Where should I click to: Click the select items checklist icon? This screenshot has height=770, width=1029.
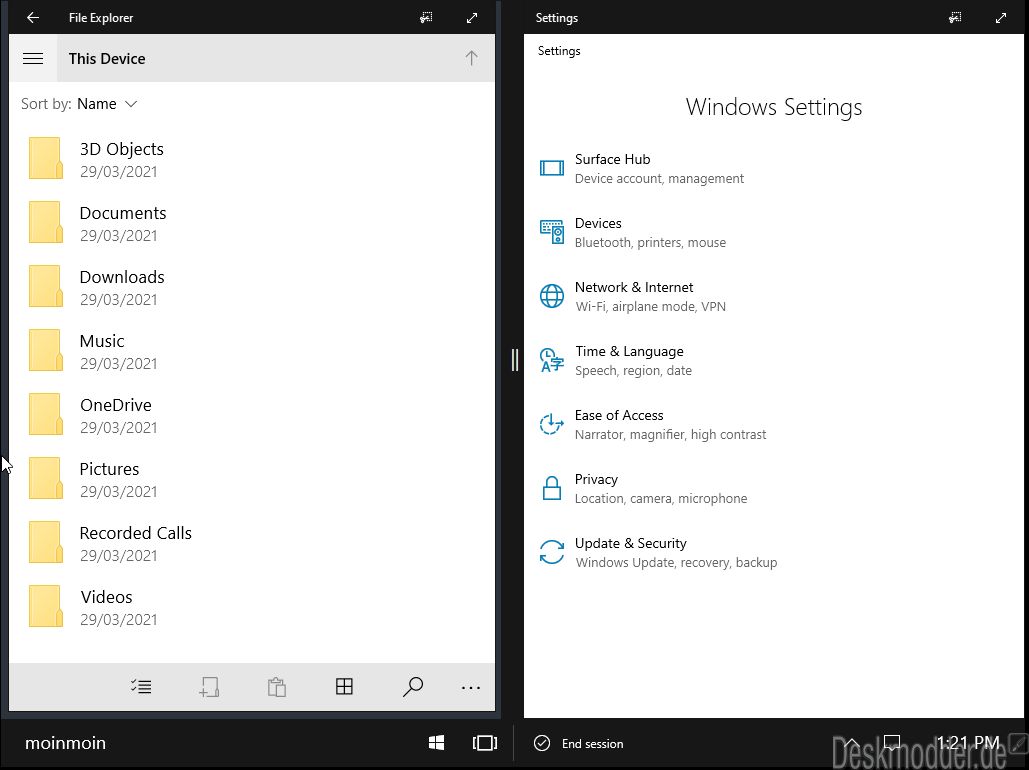click(x=141, y=687)
